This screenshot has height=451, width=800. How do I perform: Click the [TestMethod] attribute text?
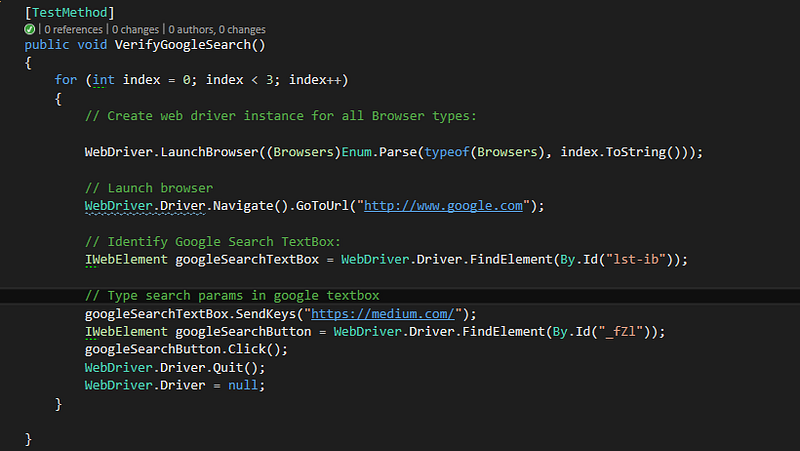point(69,12)
